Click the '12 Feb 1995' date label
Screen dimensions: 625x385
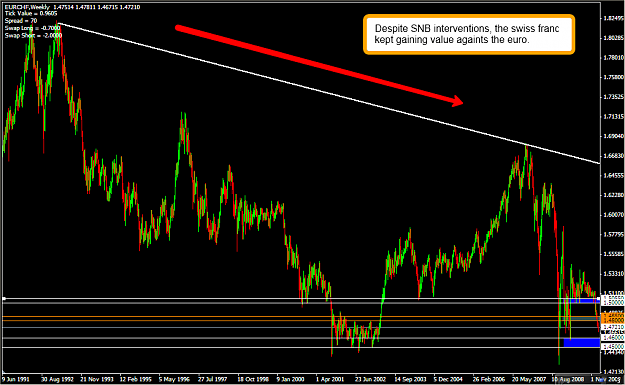pos(136,379)
